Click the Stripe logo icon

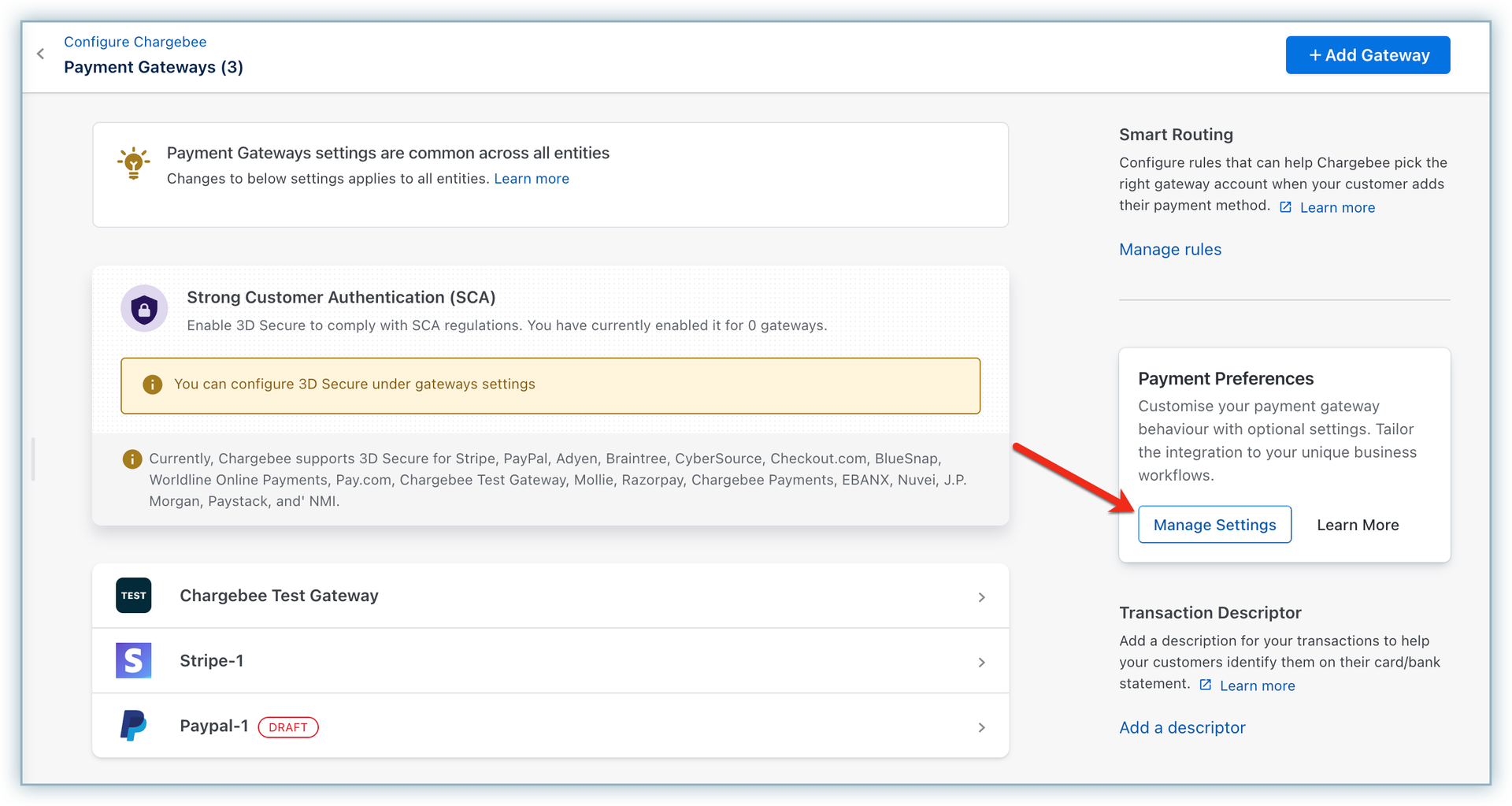[x=134, y=660]
